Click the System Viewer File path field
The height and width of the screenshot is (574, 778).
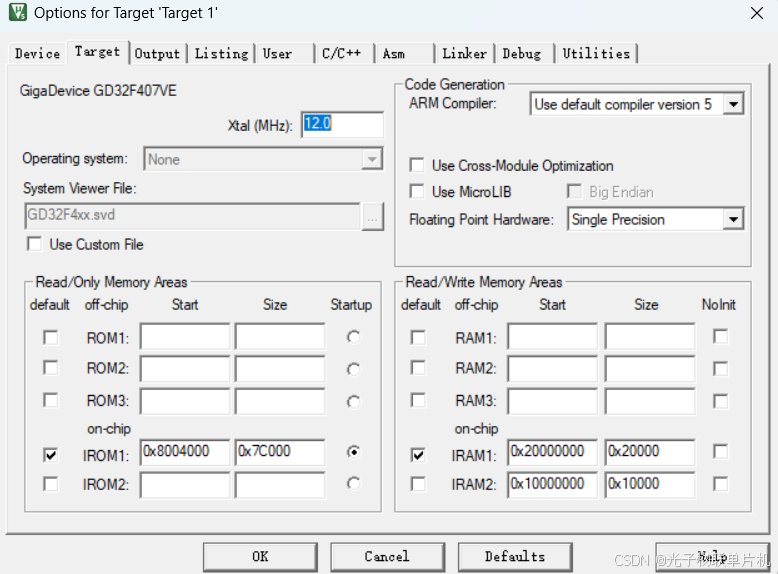(193, 216)
